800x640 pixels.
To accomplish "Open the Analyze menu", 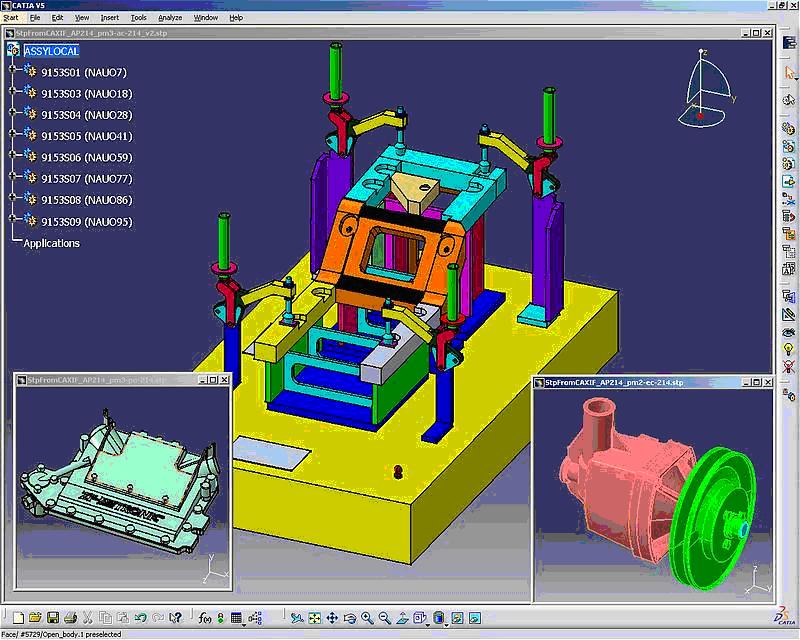I will pyautogui.click(x=170, y=17).
